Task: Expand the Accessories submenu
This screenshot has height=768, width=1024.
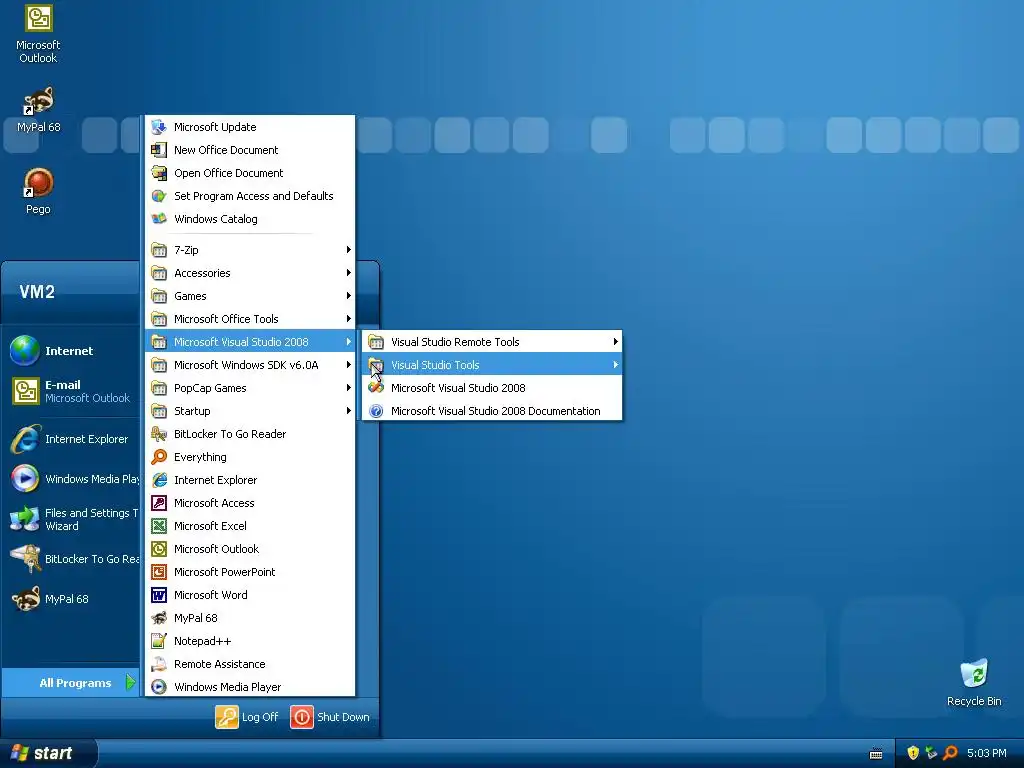Action: point(251,273)
